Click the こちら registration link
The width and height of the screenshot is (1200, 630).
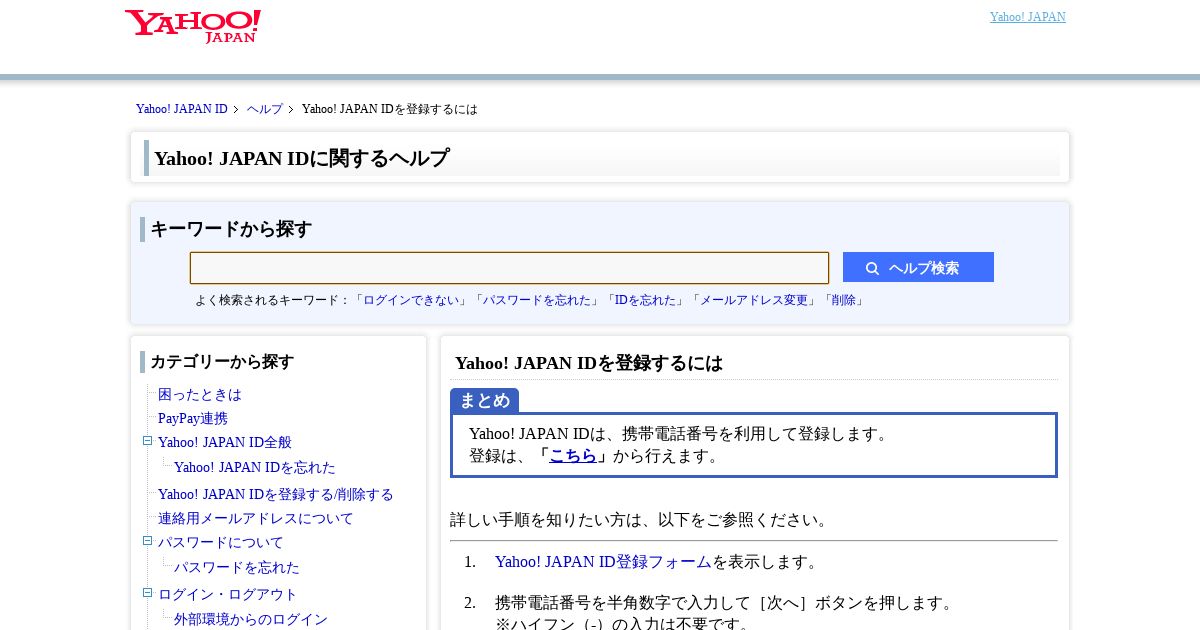click(573, 456)
